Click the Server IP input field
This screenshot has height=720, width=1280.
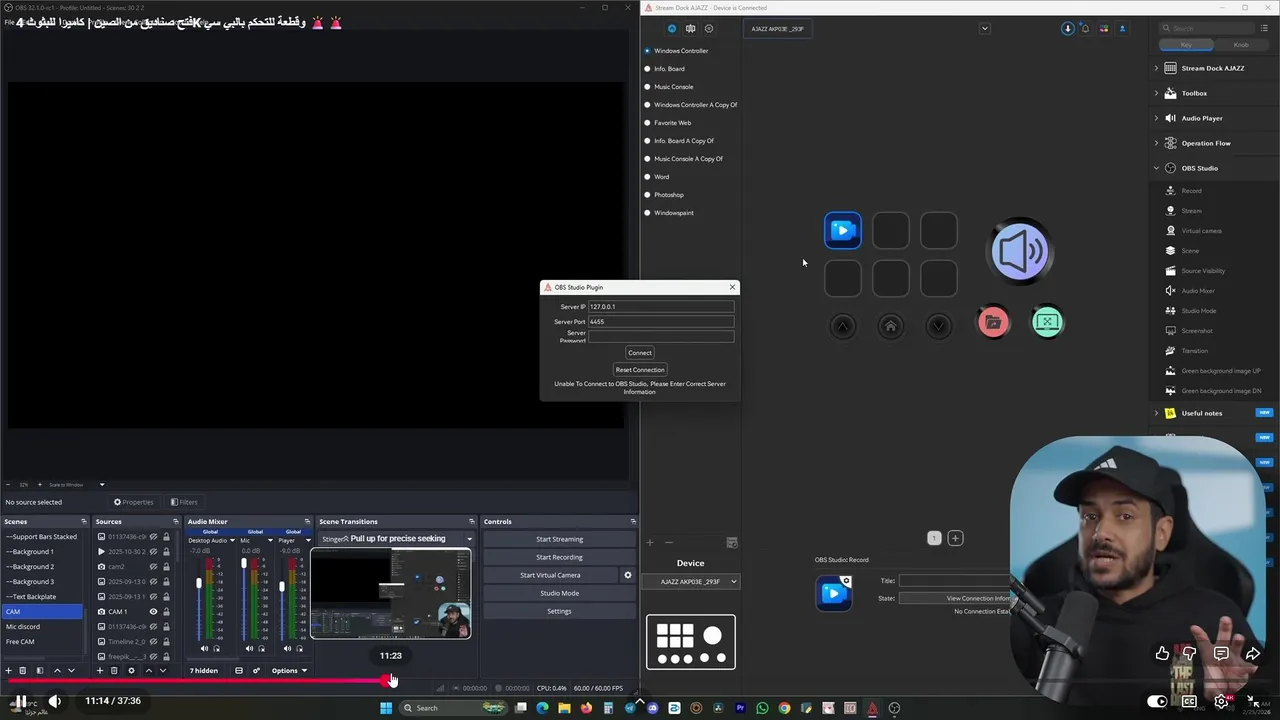[x=661, y=307]
